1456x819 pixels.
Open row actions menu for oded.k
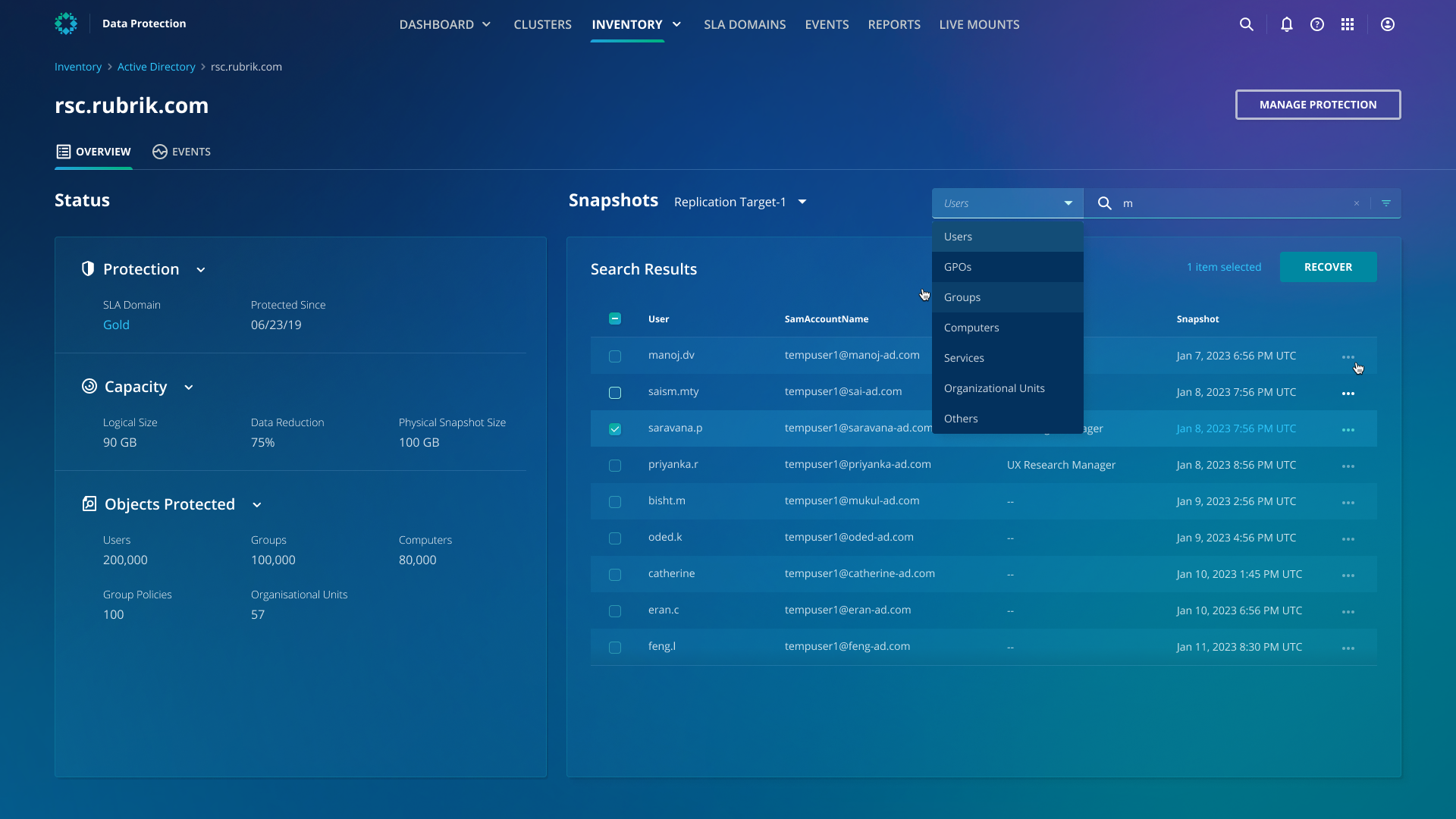(x=1348, y=538)
